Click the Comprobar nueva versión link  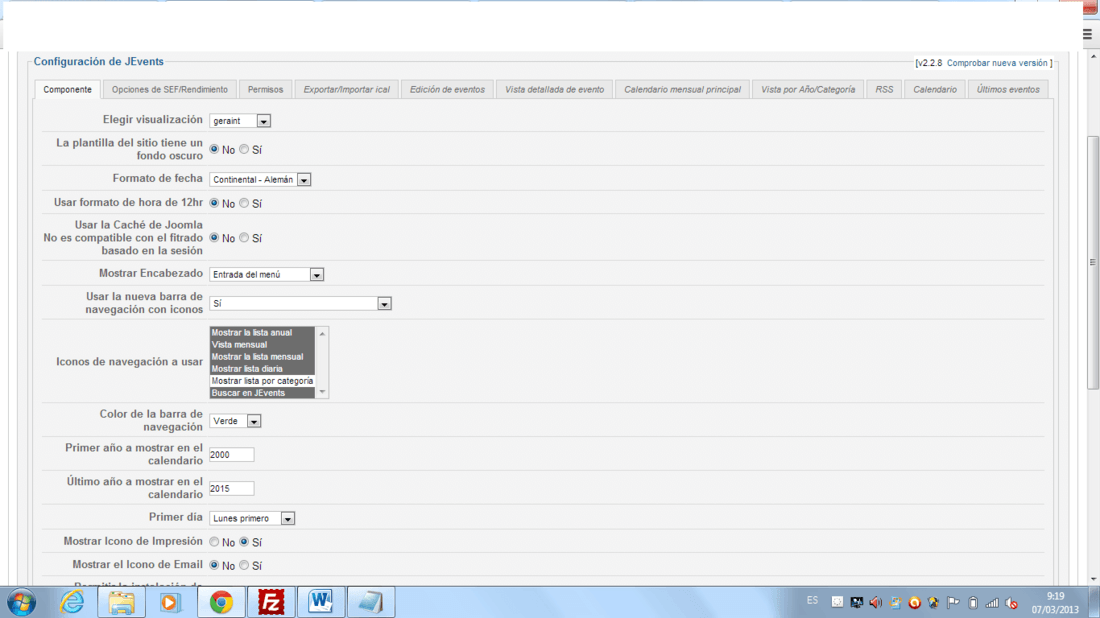(997, 63)
